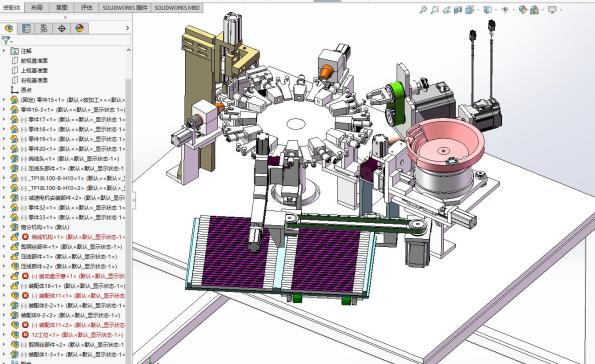Select 原点 in the feature tree
Viewport: 595px width, 364px height.
click(x=26, y=90)
